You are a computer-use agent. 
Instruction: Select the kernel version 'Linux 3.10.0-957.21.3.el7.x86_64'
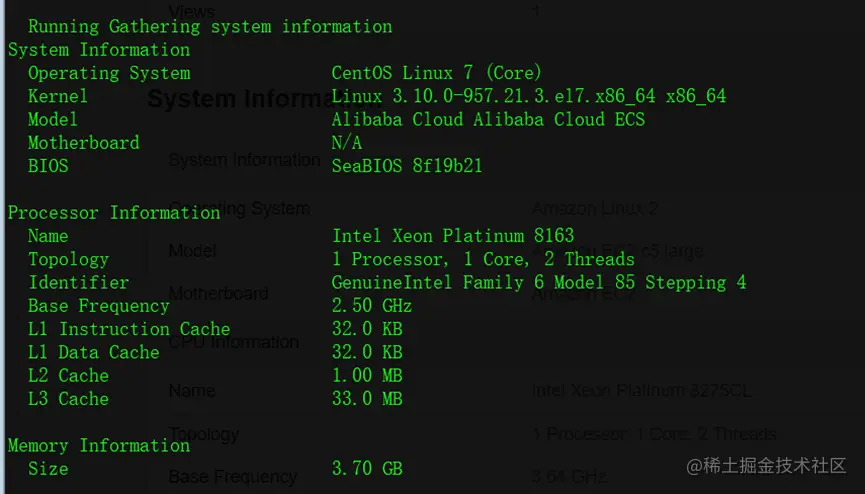coord(493,96)
